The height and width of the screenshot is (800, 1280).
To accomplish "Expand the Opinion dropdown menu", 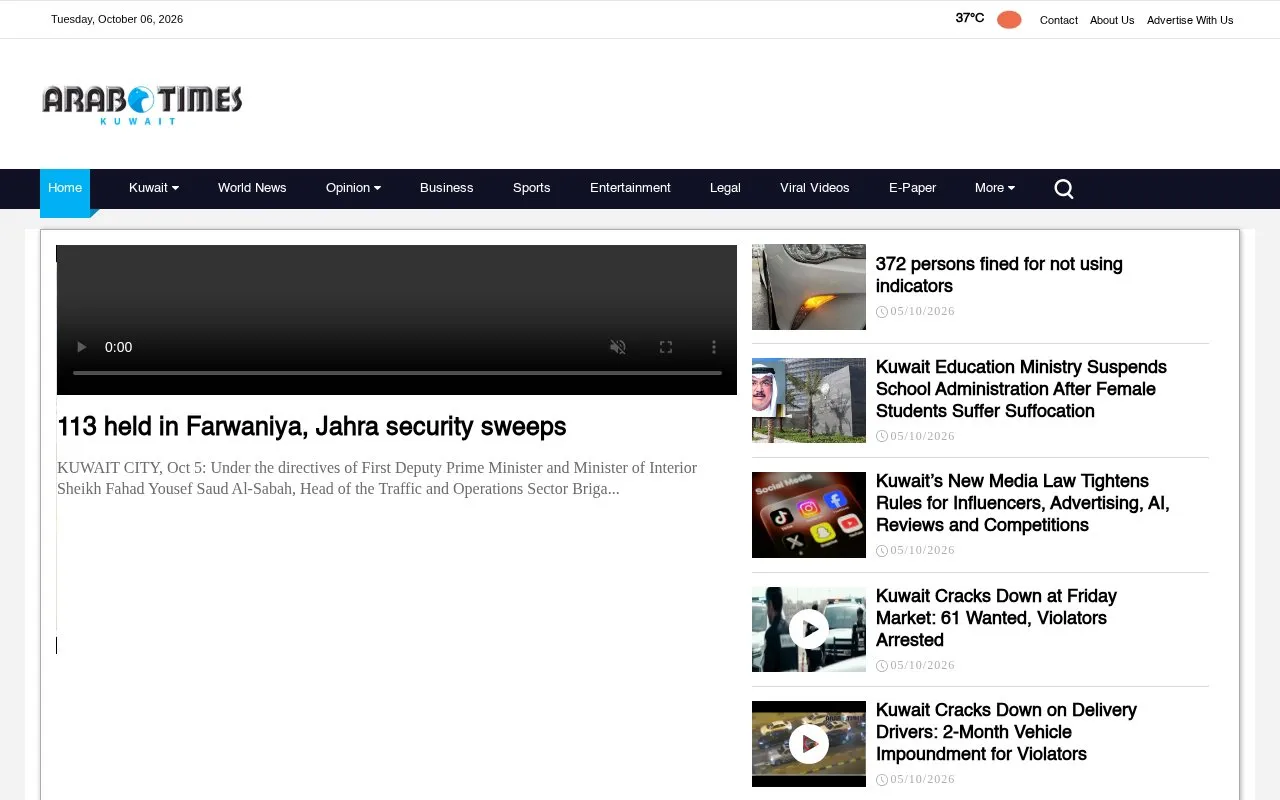I will pyautogui.click(x=353, y=188).
